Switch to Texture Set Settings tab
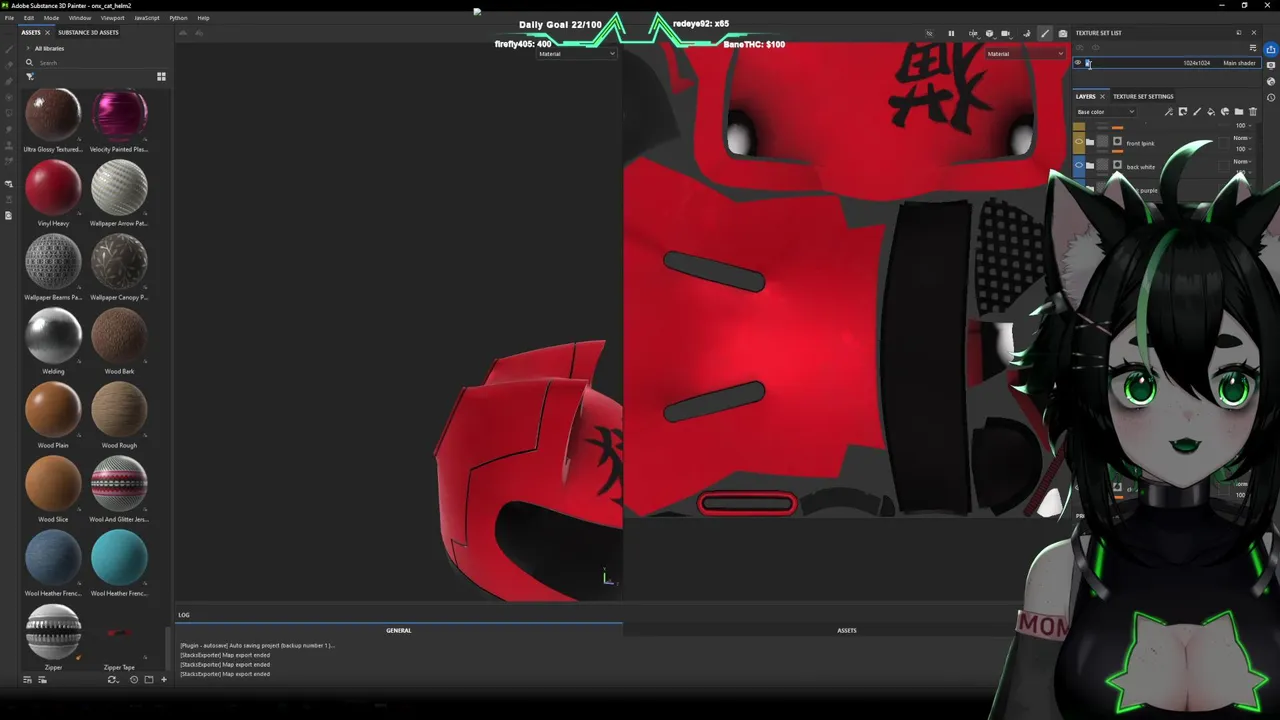 [1143, 96]
